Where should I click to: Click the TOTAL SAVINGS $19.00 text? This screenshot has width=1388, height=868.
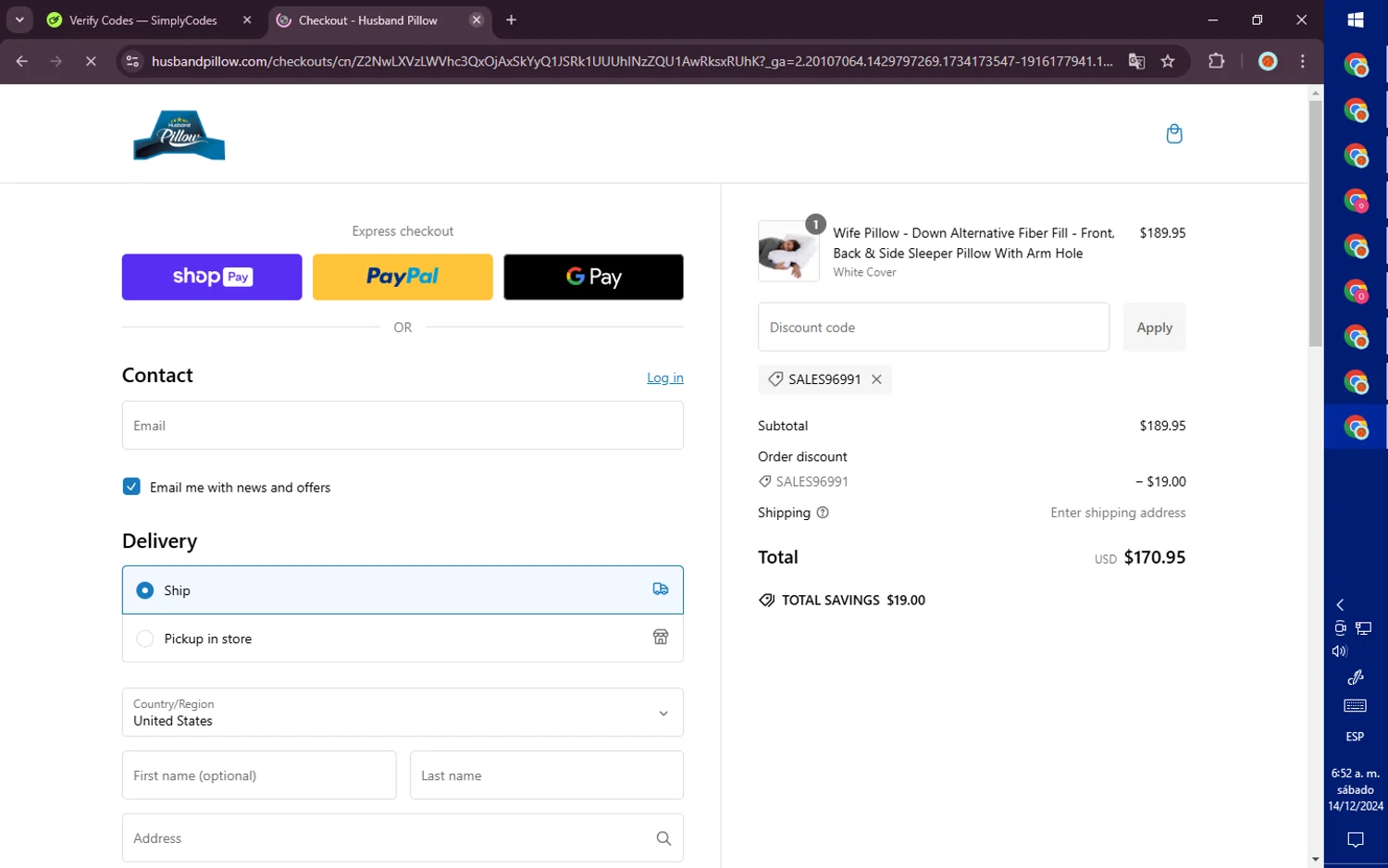[x=853, y=600]
